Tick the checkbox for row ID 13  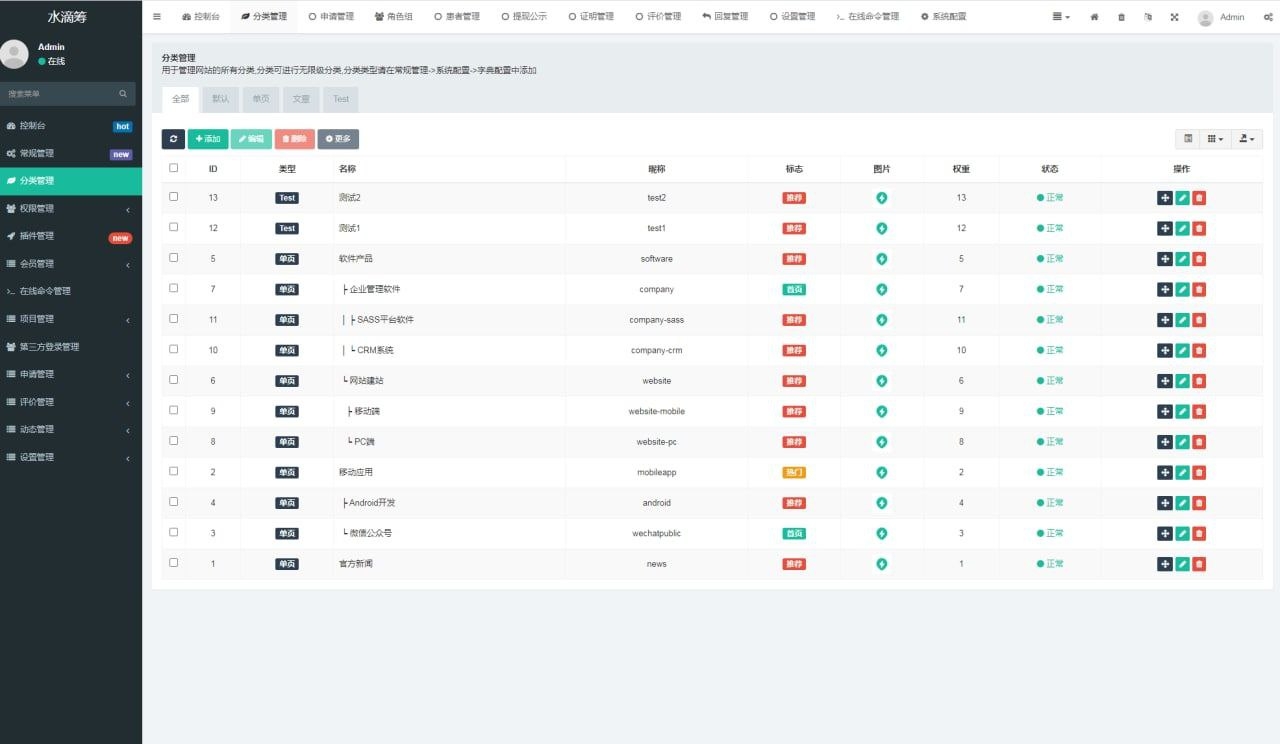[174, 197]
